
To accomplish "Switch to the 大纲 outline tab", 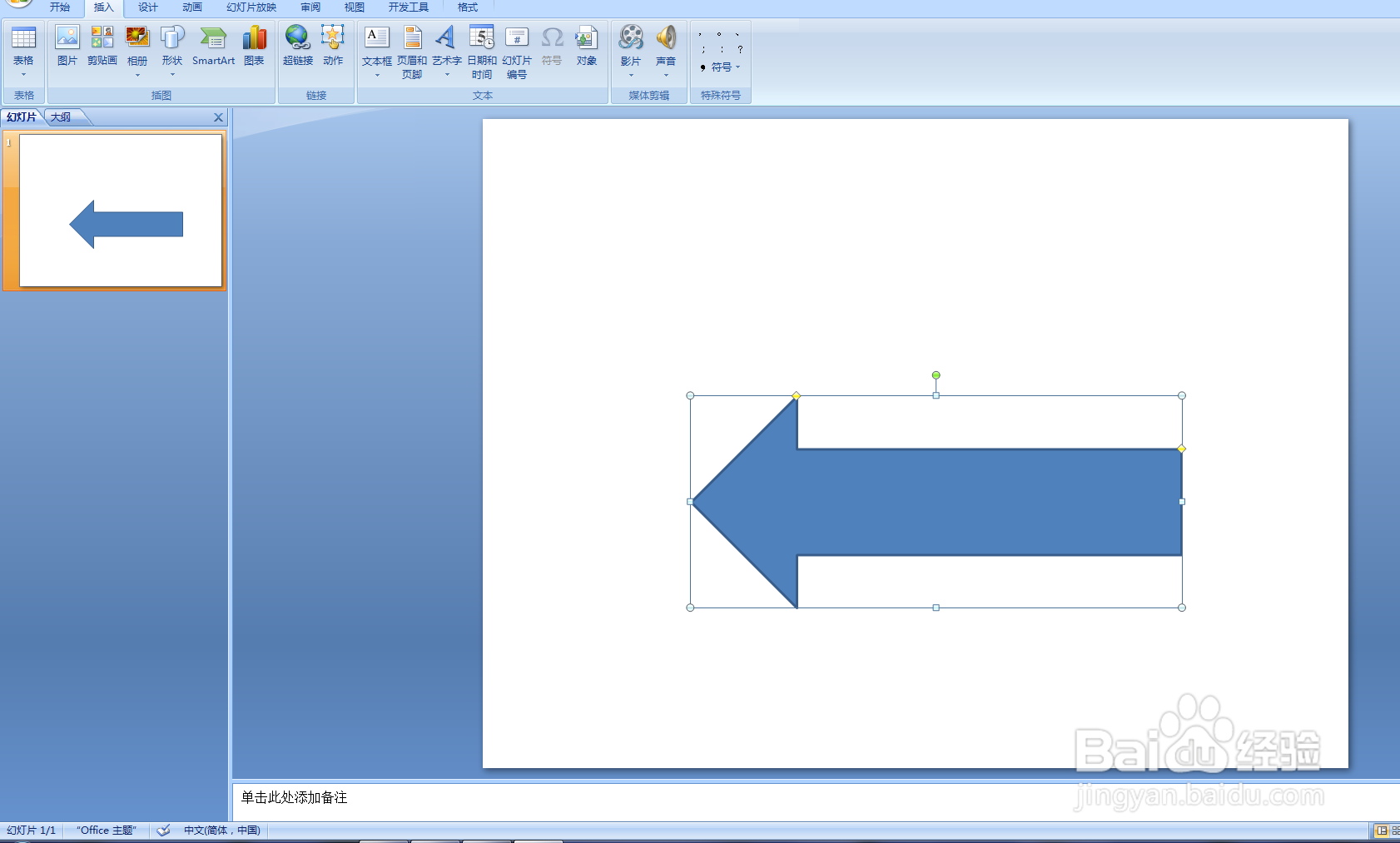I will pos(61,117).
